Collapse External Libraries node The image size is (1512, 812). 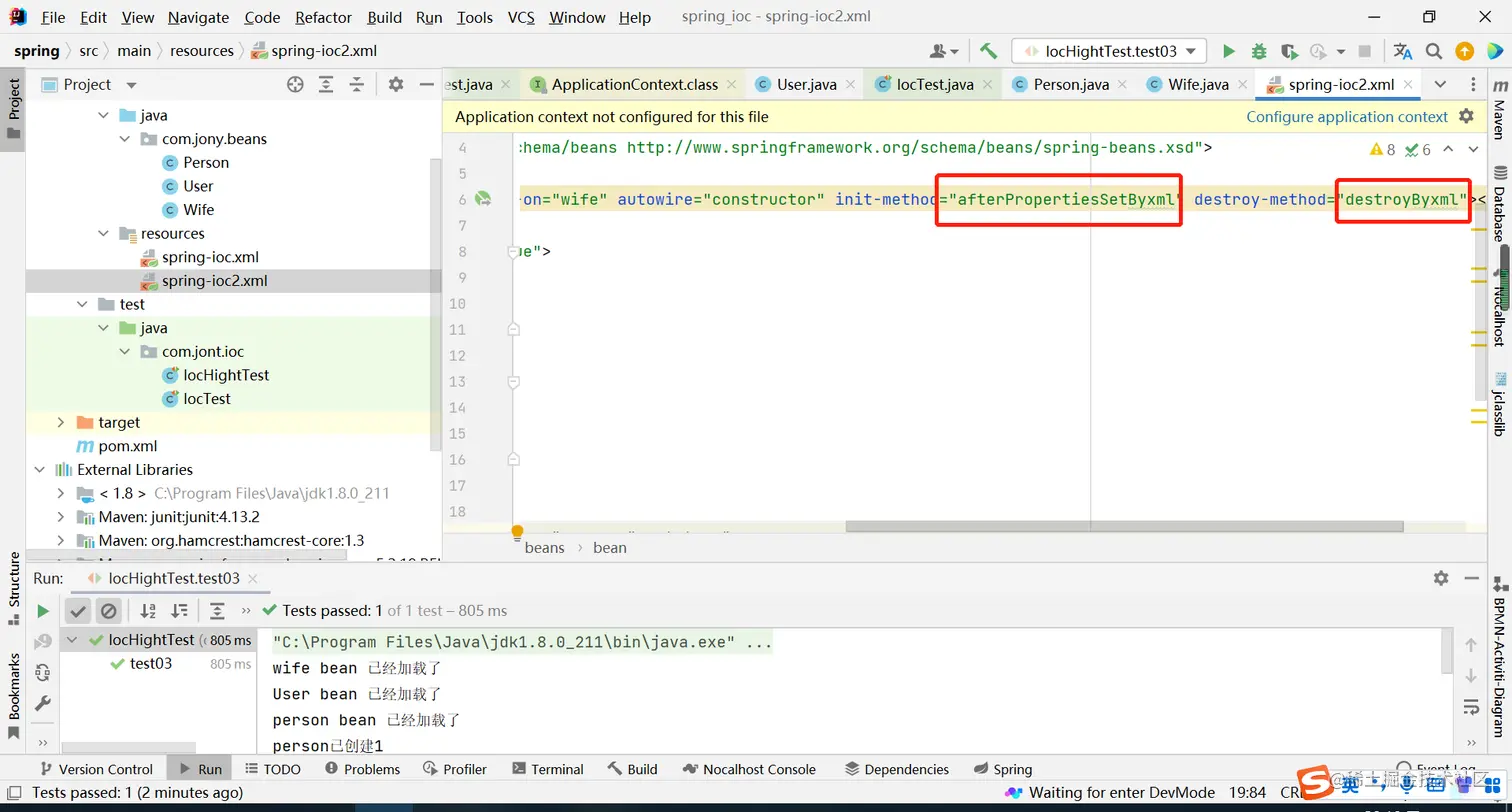click(39, 469)
